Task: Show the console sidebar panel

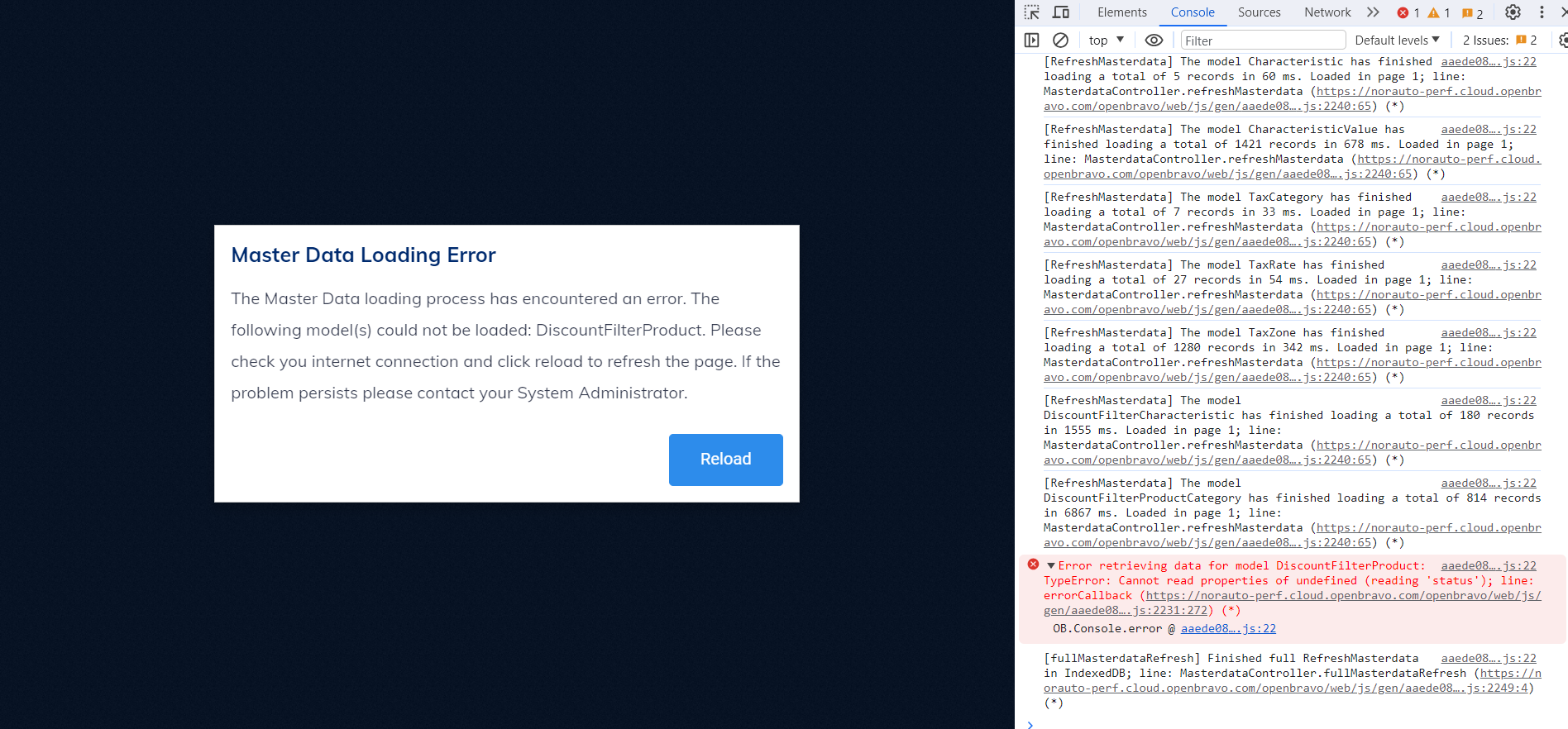Action: tap(1031, 40)
